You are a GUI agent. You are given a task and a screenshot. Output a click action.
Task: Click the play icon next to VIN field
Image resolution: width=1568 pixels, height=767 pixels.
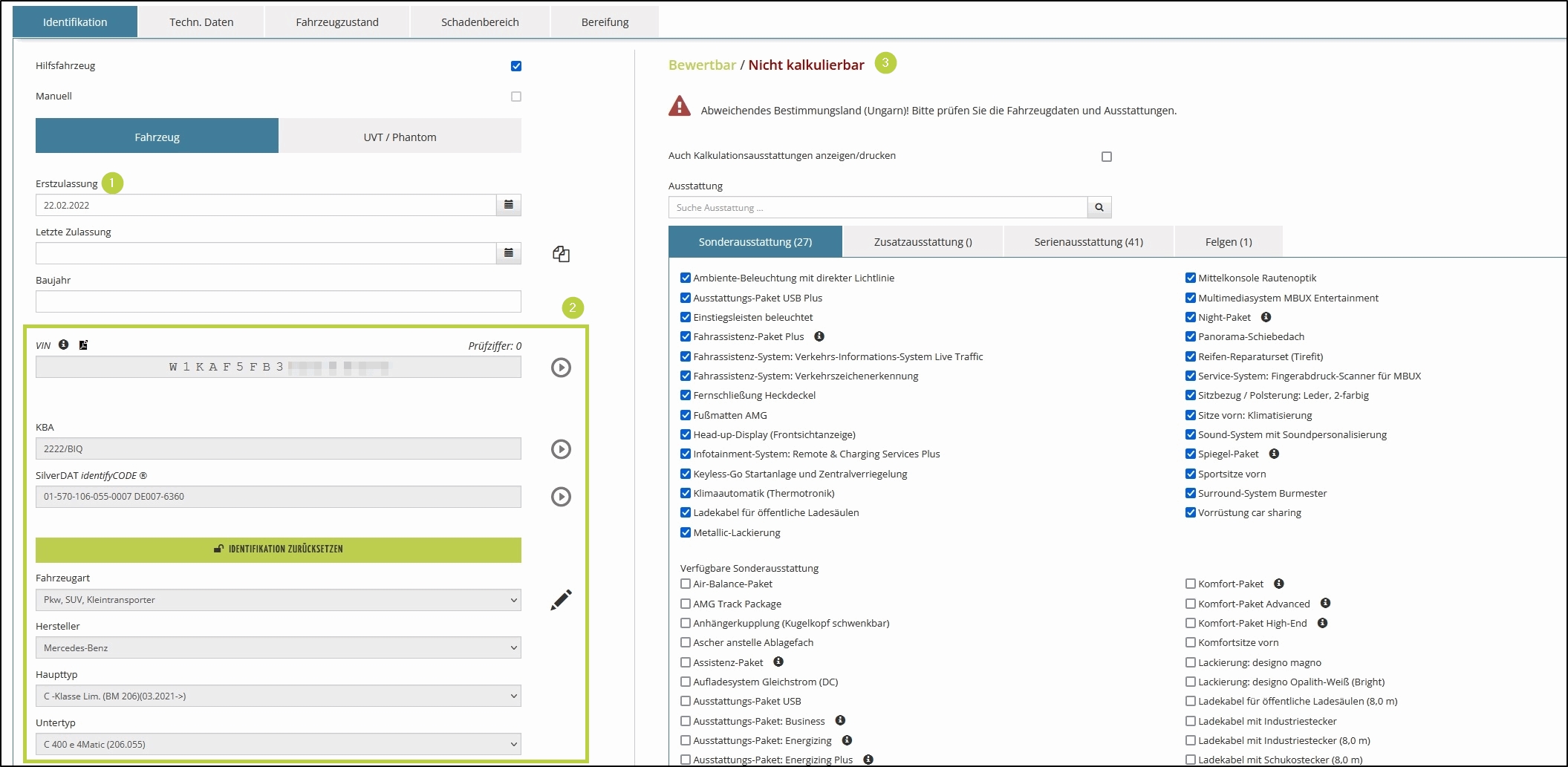(561, 368)
